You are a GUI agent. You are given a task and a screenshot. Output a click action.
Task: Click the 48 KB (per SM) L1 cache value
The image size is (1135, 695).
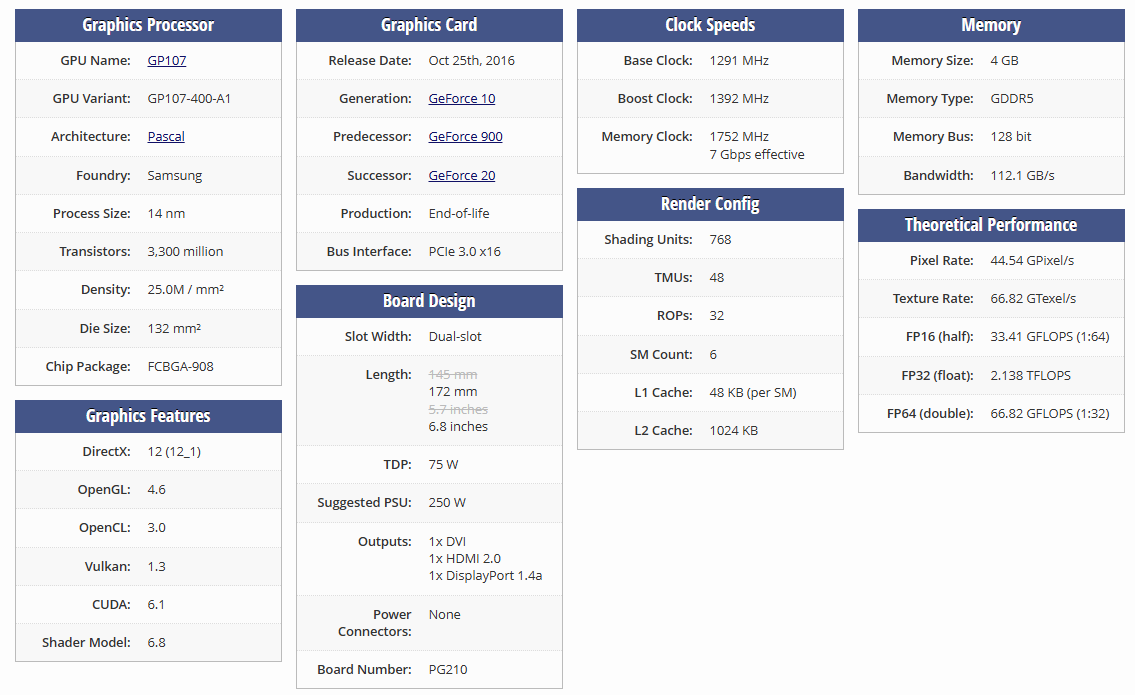pos(753,392)
